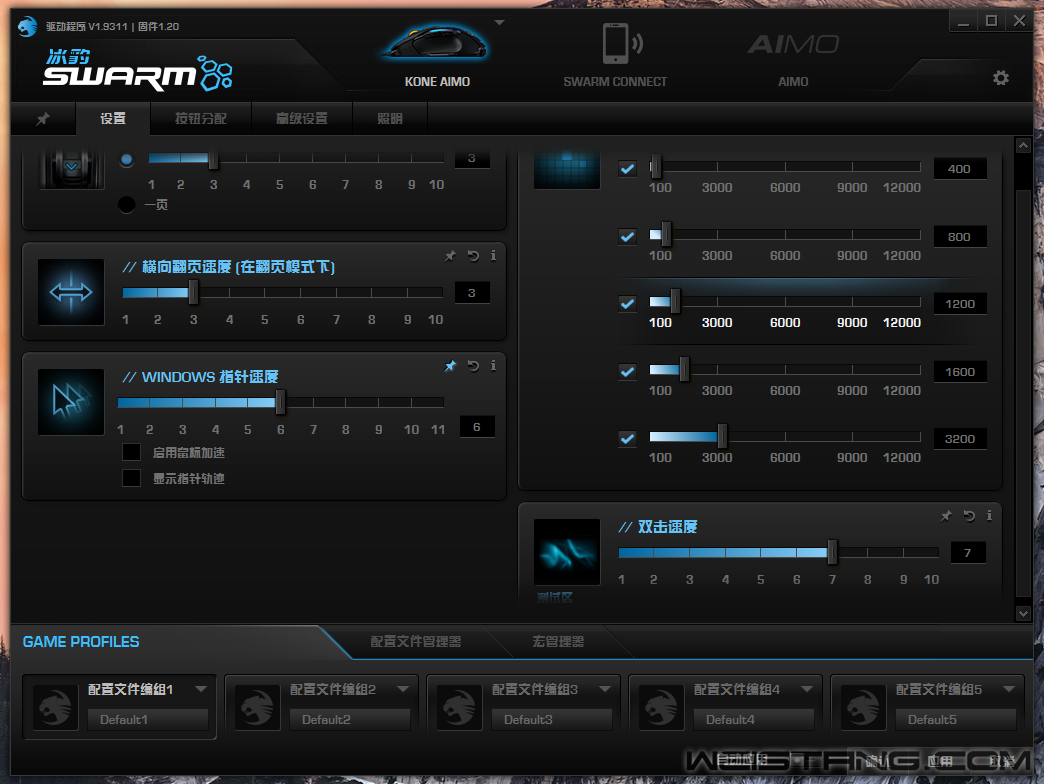The width and height of the screenshot is (1044, 784).
Task: Click the 双击速度 slider handle
Action: coord(832,552)
